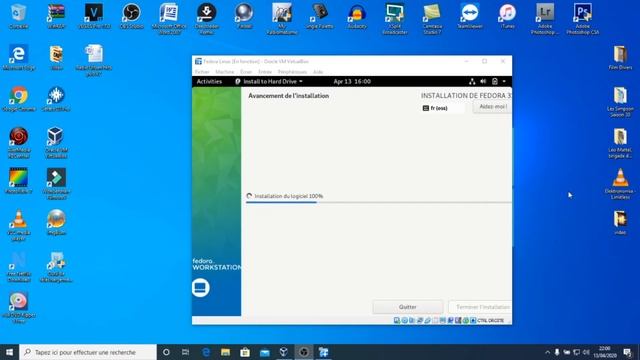This screenshot has width=640, height=360.
Task: Open Corbeille recycle bin desktop icon
Action: (18, 16)
